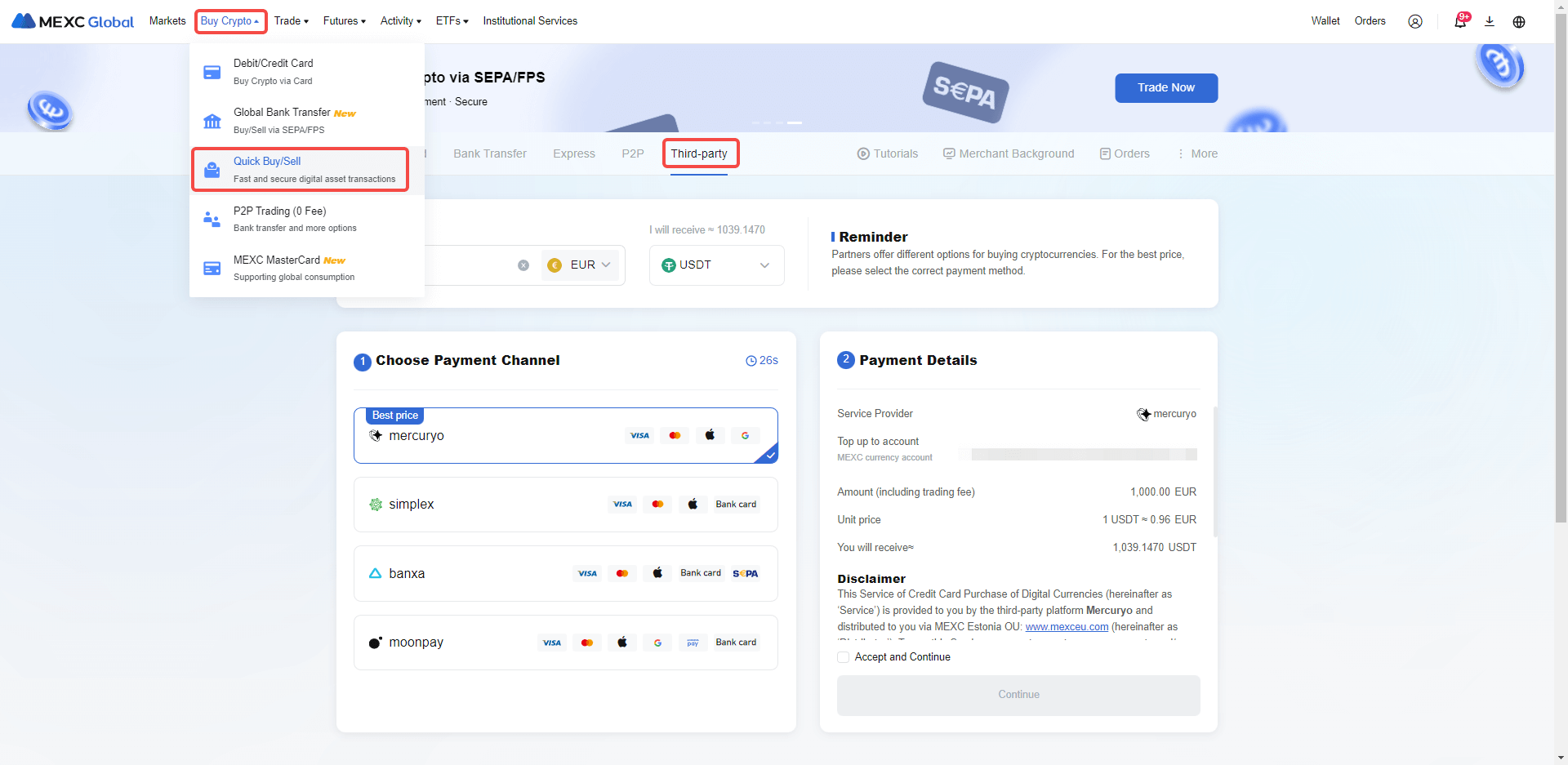
Task: Open Tutorials with the play icon
Action: pyautogui.click(x=887, y=153)
